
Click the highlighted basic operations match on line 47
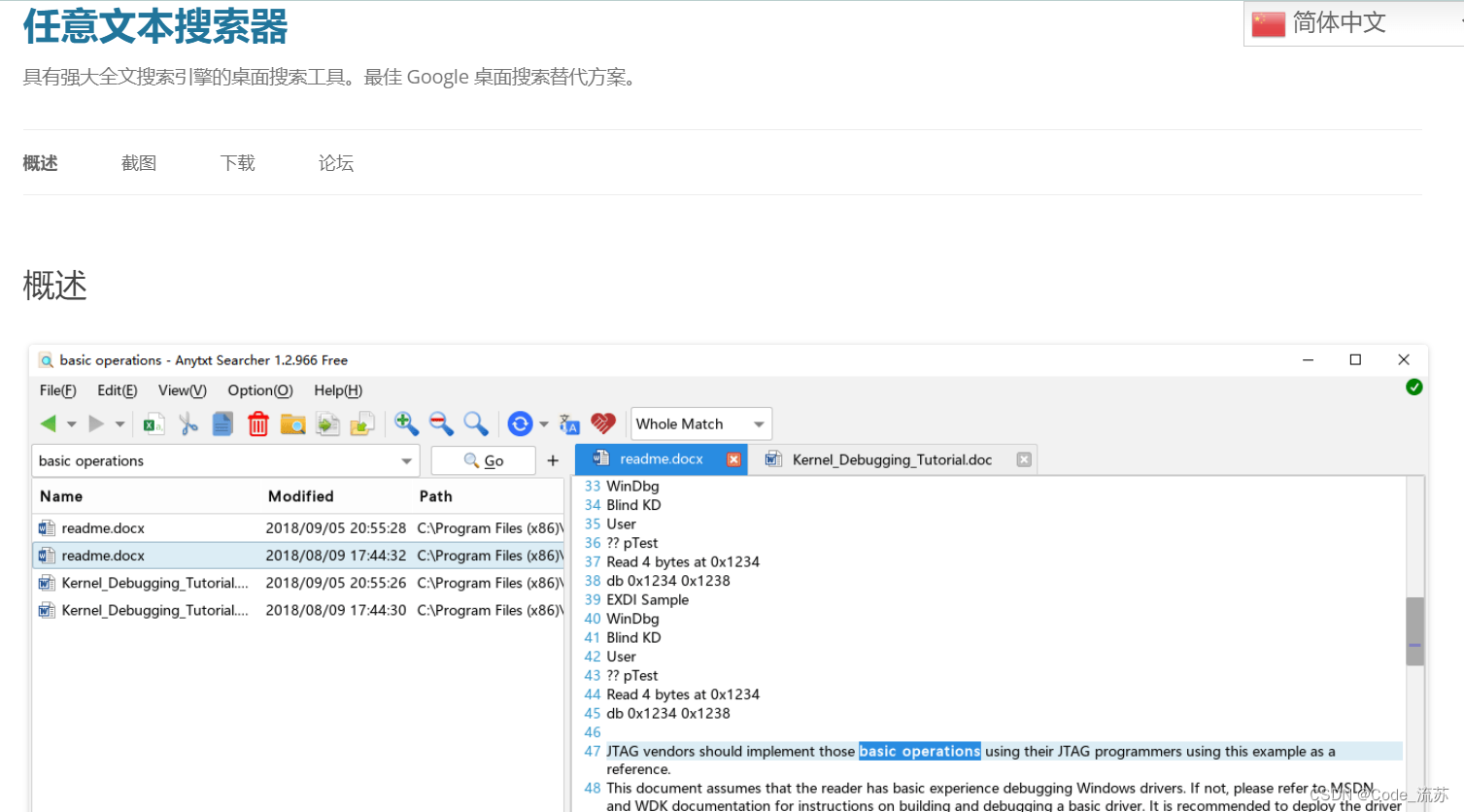[x=920, y=752]
